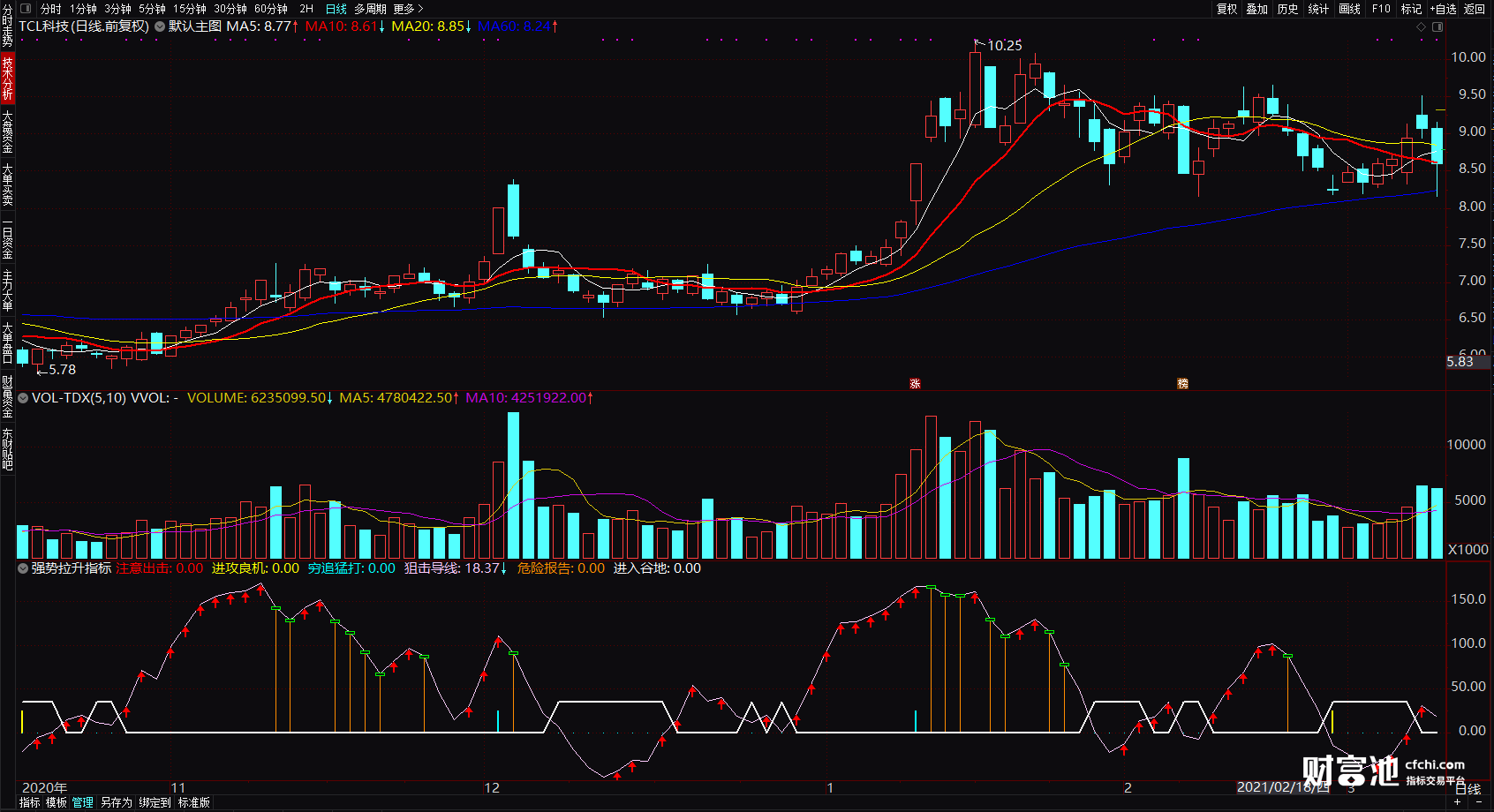
Task: Click the 管理 tab at the bottom
Action: coord(83,802)
